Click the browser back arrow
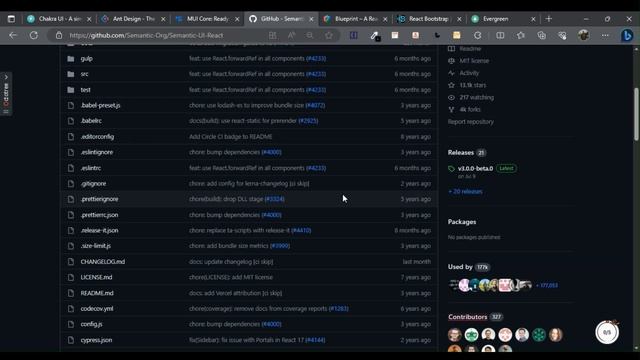640x360 pixels. pos(13,36)
